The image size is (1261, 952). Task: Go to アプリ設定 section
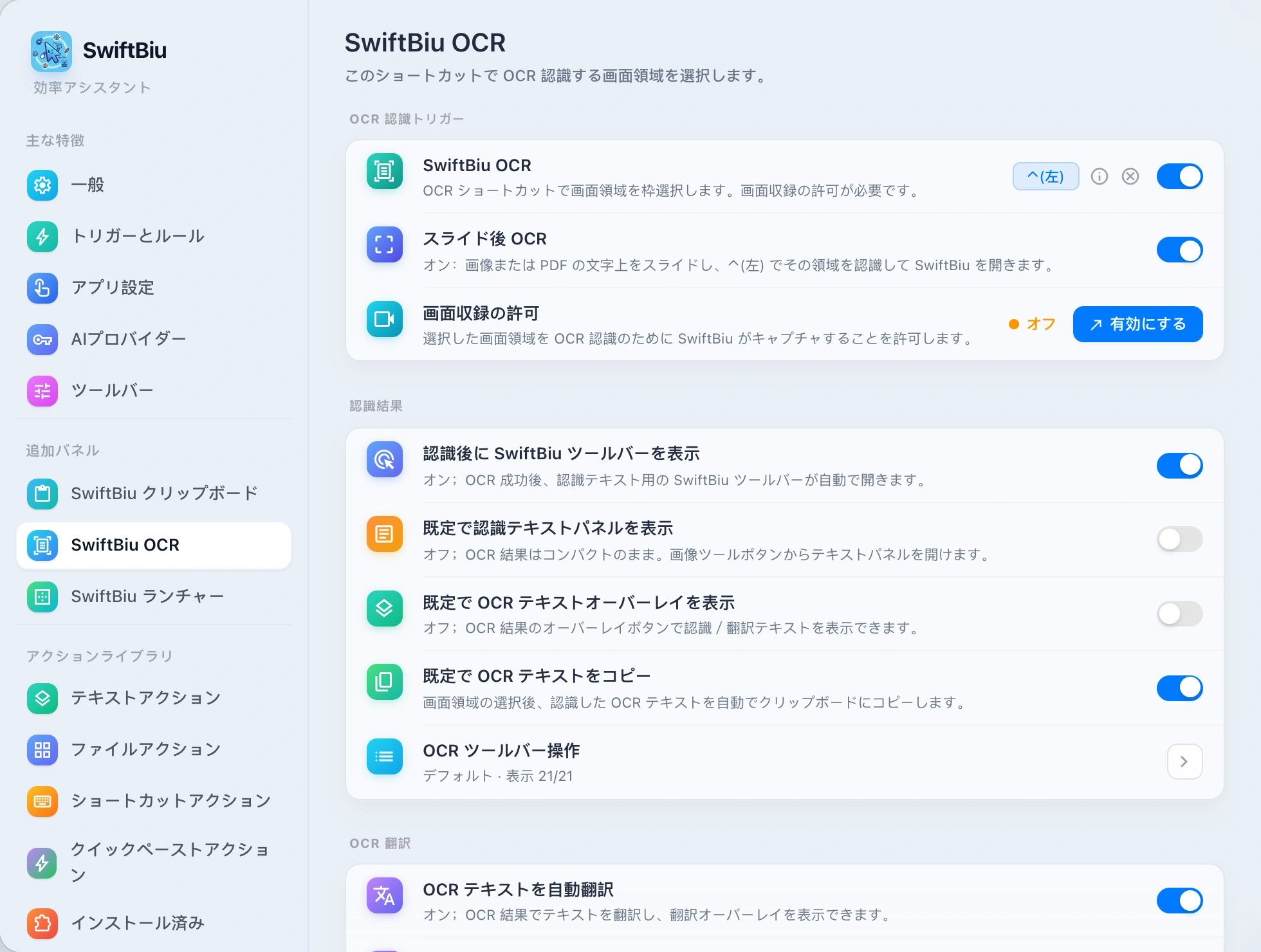pos(153,288)
